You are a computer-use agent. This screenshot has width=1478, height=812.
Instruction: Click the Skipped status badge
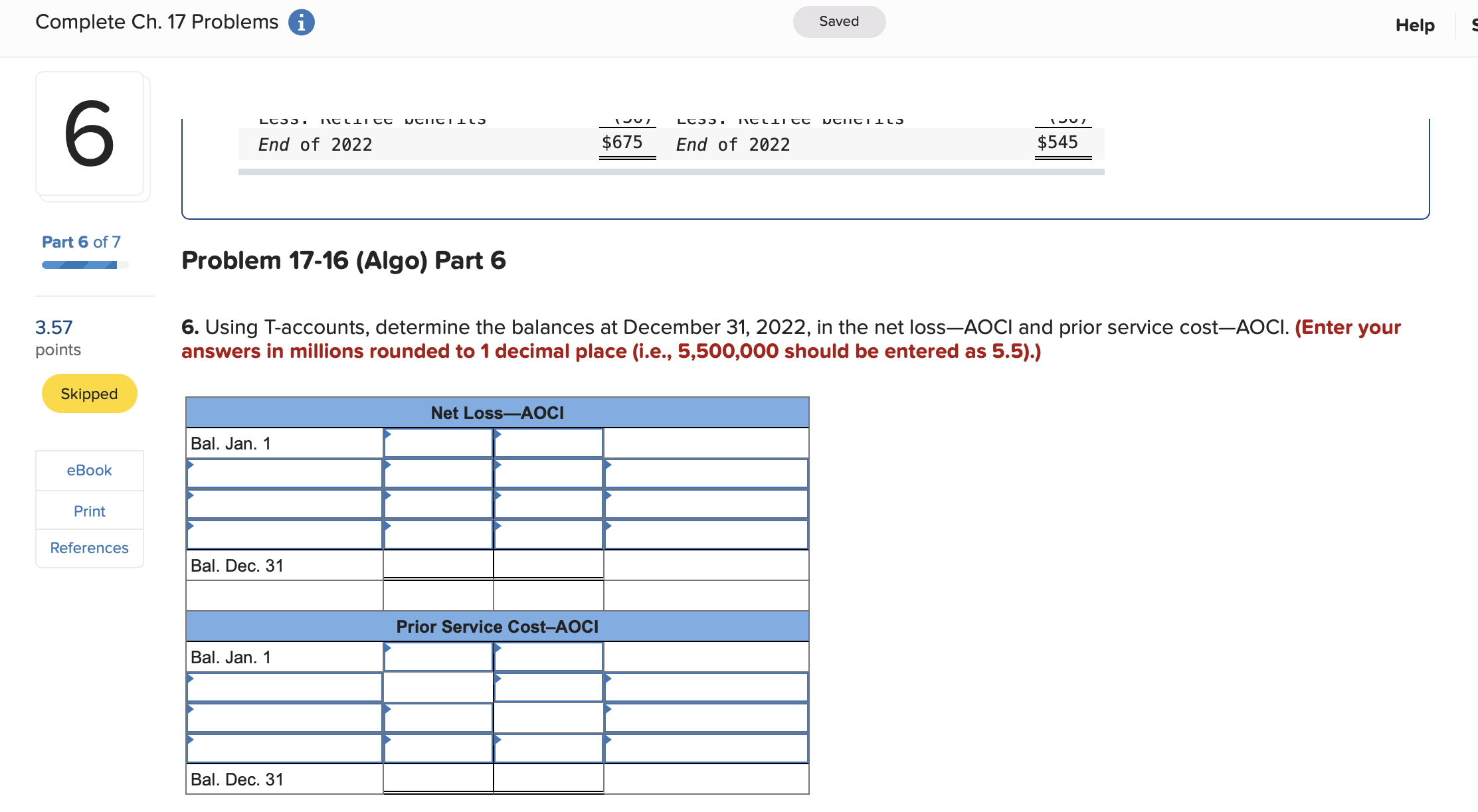[89, 394]
